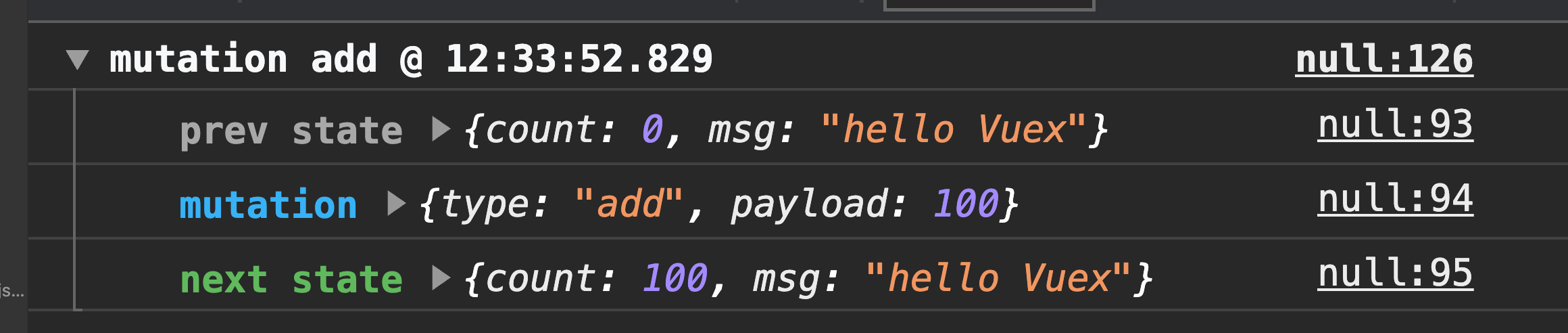The height and width of the screenshot is (333, 1568).
Task: Follow the null:94 source link
Action: click(x=1394, y=200)
